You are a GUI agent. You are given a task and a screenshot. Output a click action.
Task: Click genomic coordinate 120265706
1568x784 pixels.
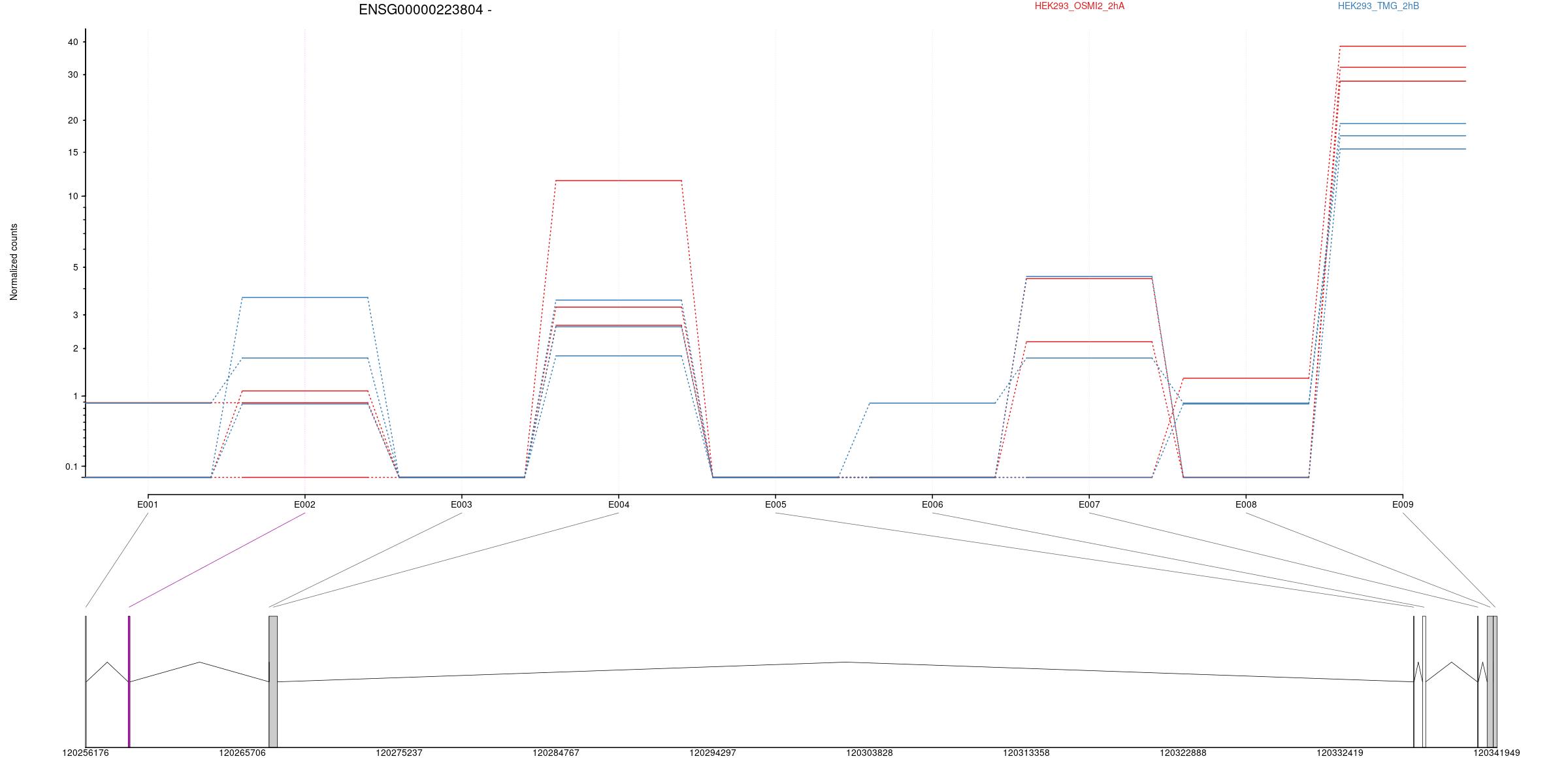(242, 753)
